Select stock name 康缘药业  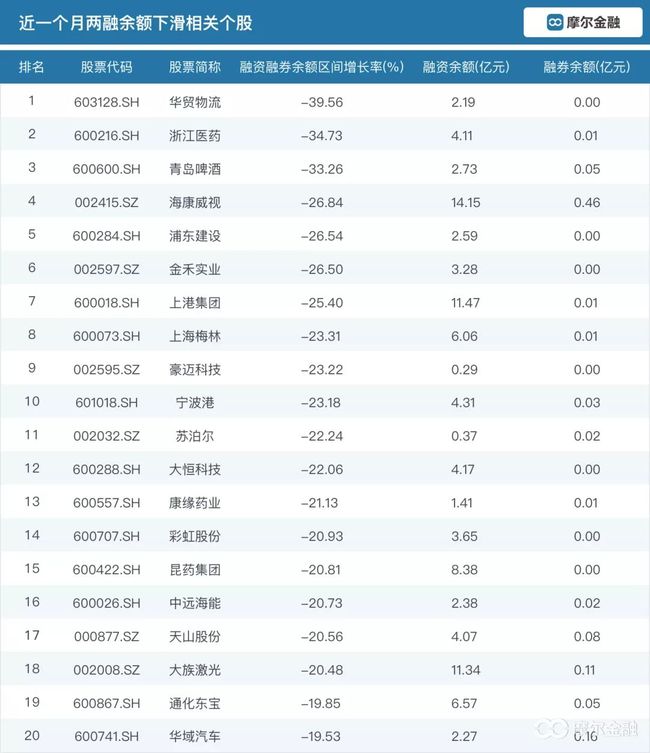click(195, 503)
